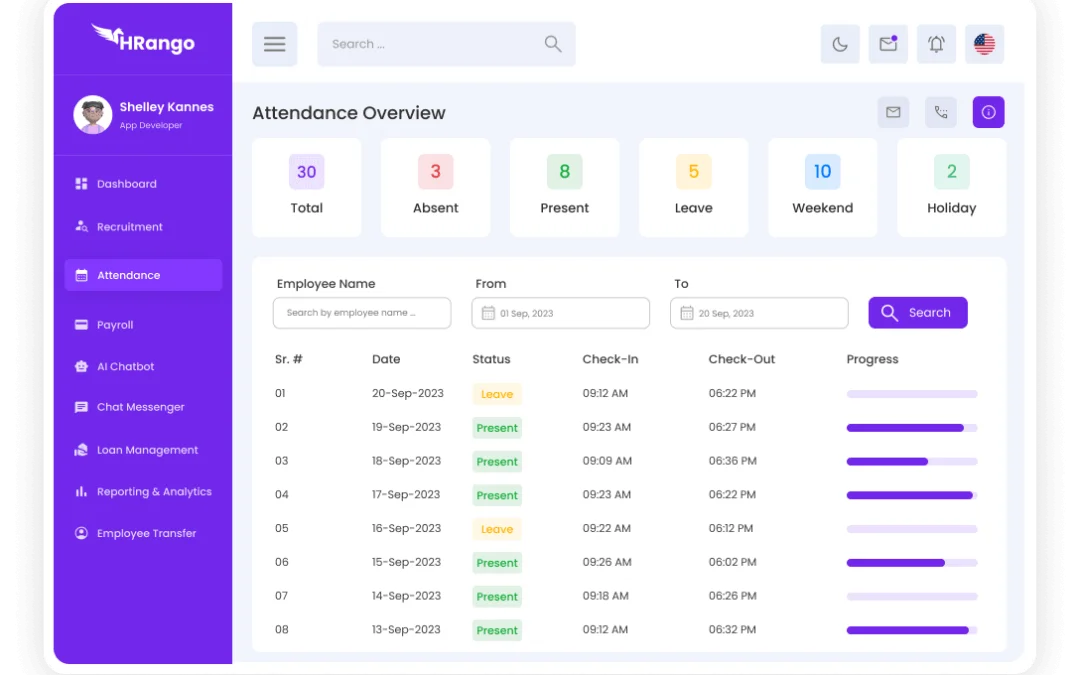Image resolution: width=1080 pixels, height=675 pixels.
Task: Click the magnifier icon in top search bar
Action: pyautogui.click(x=553, y=44)
